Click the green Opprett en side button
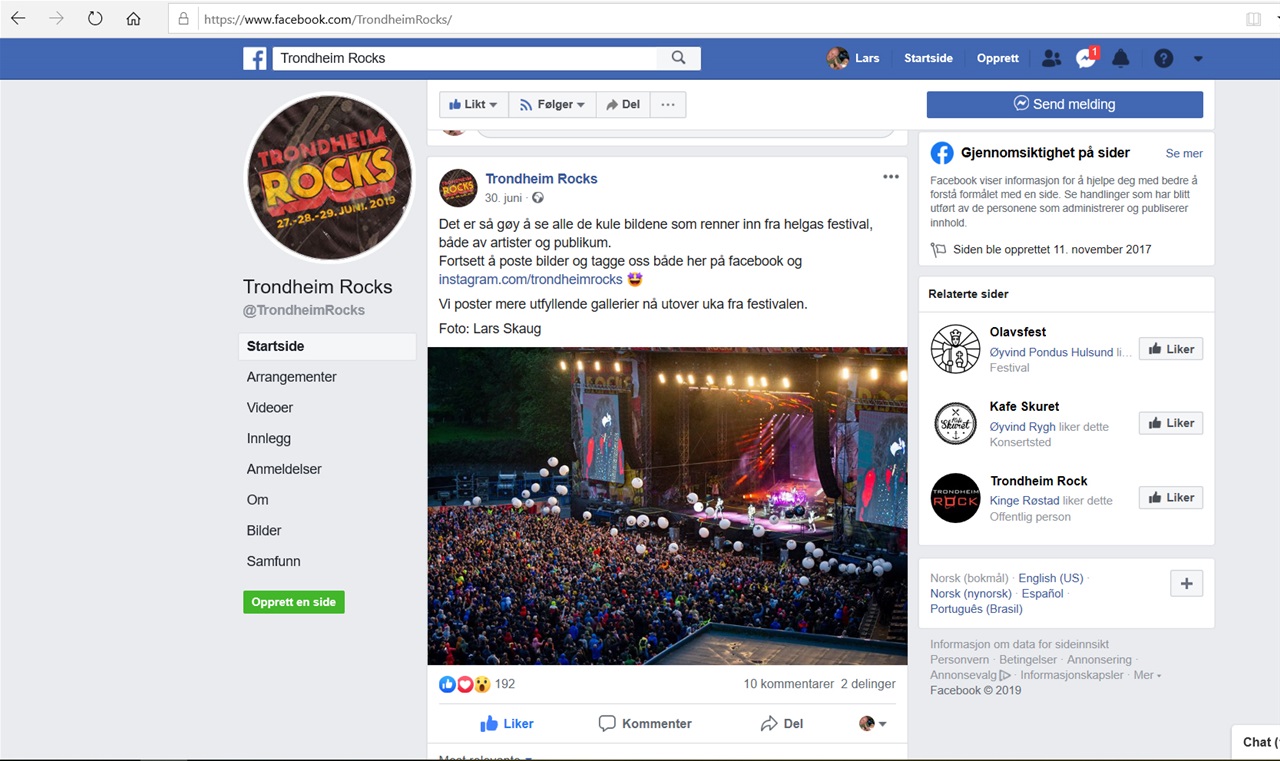Image resolution: width=1280 pixels, height=761 pixels. point(294,602)
